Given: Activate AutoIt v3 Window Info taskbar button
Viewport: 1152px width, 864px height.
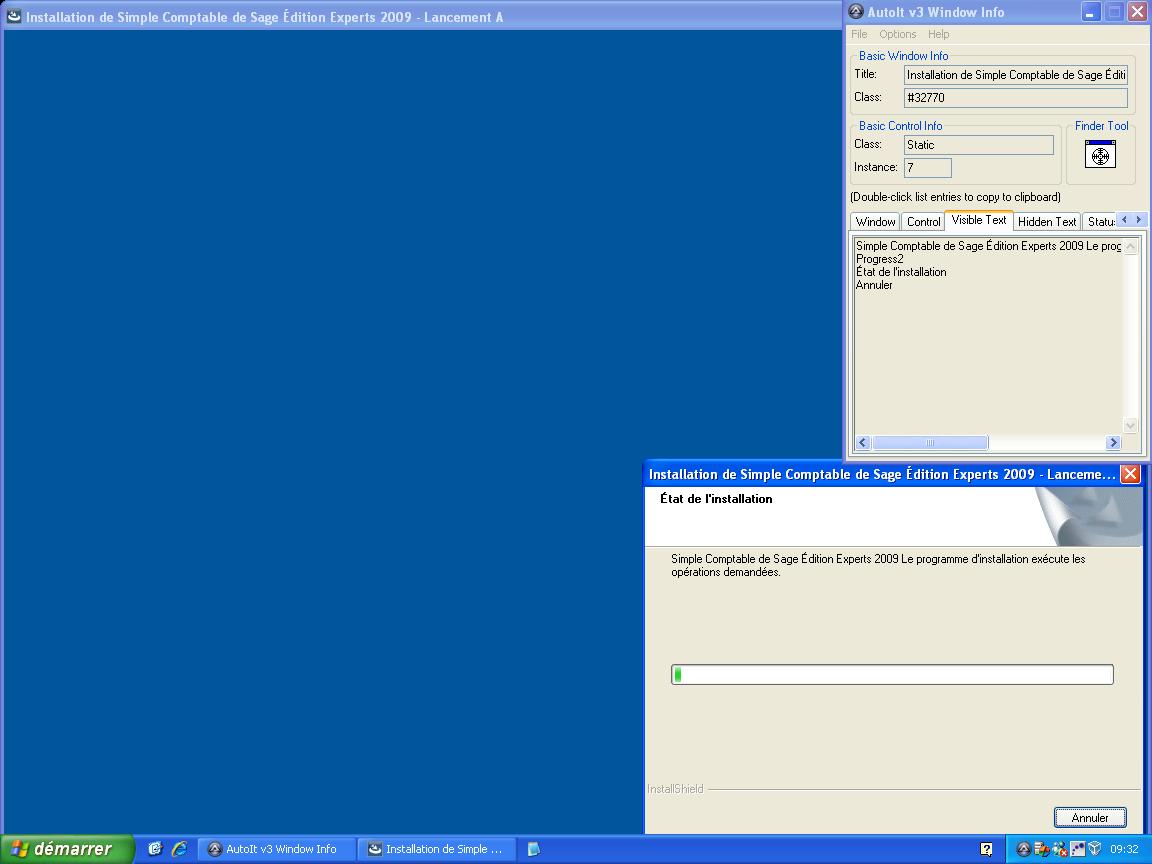Looking at the screenshot, I should click(x=277, y=849).
